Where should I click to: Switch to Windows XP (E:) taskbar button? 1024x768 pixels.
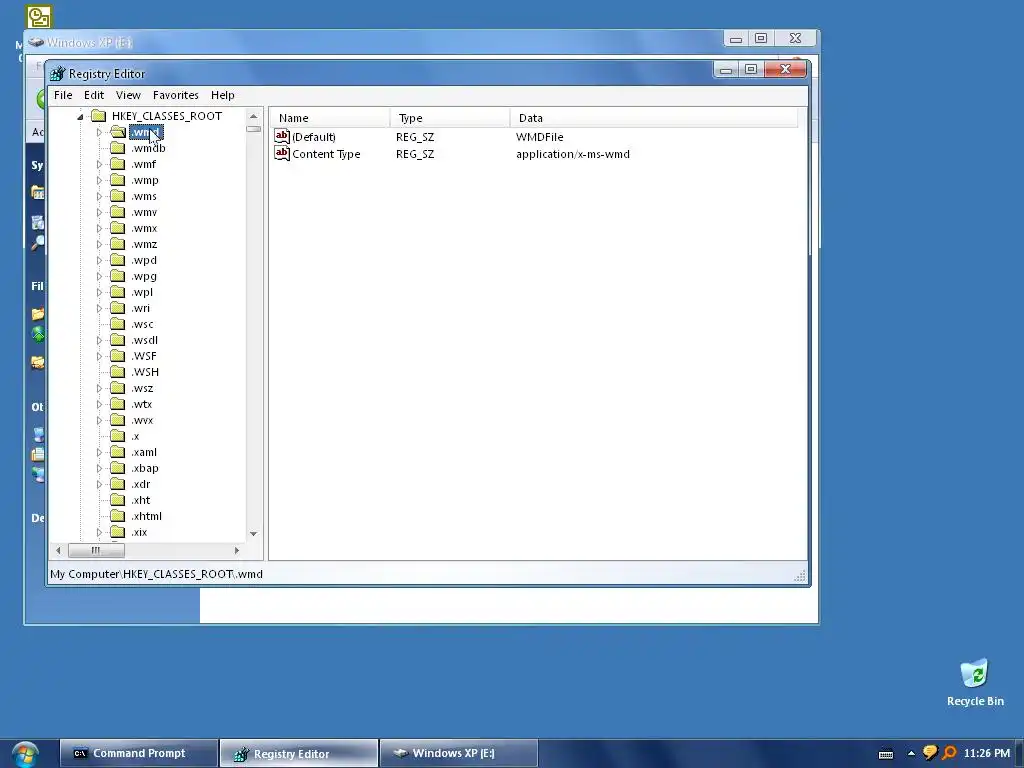[x=458, y=754]
